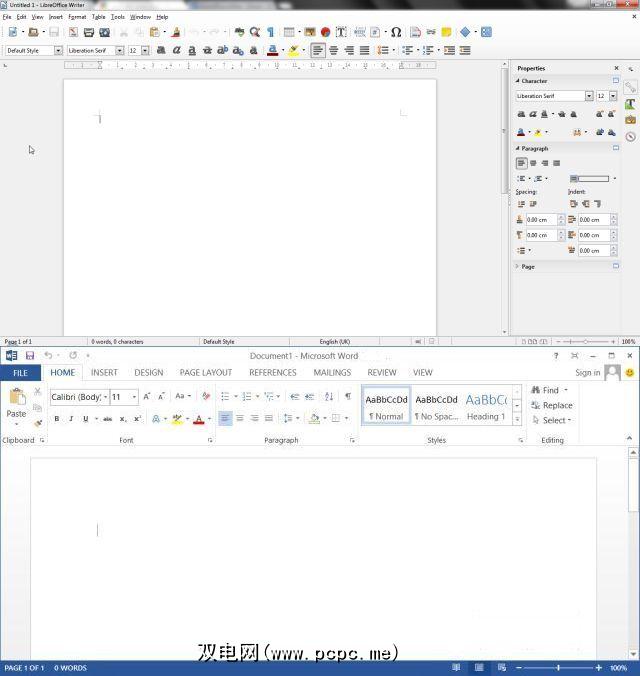
Task: Click the Paste icon in LibreOffice toolbar
Action: 154,32
